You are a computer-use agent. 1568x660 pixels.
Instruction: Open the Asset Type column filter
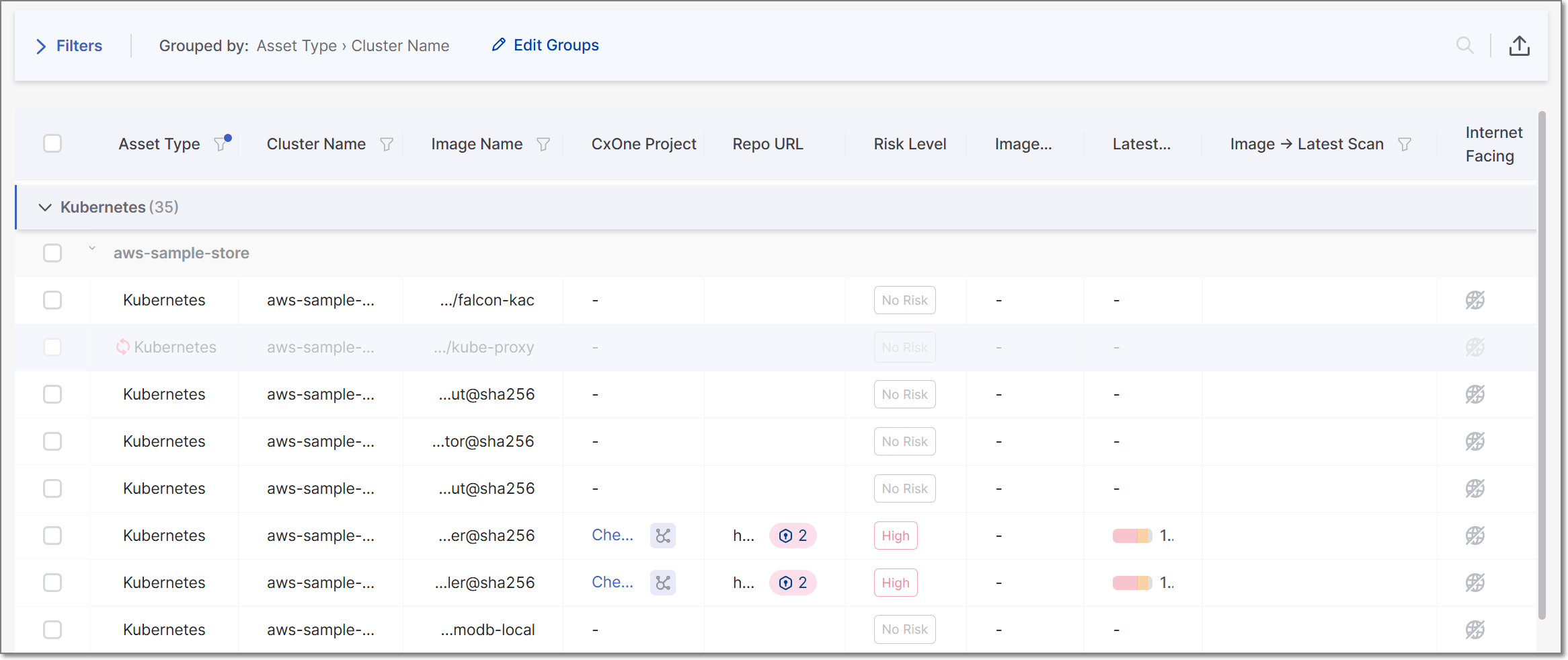tap(221, 144)
